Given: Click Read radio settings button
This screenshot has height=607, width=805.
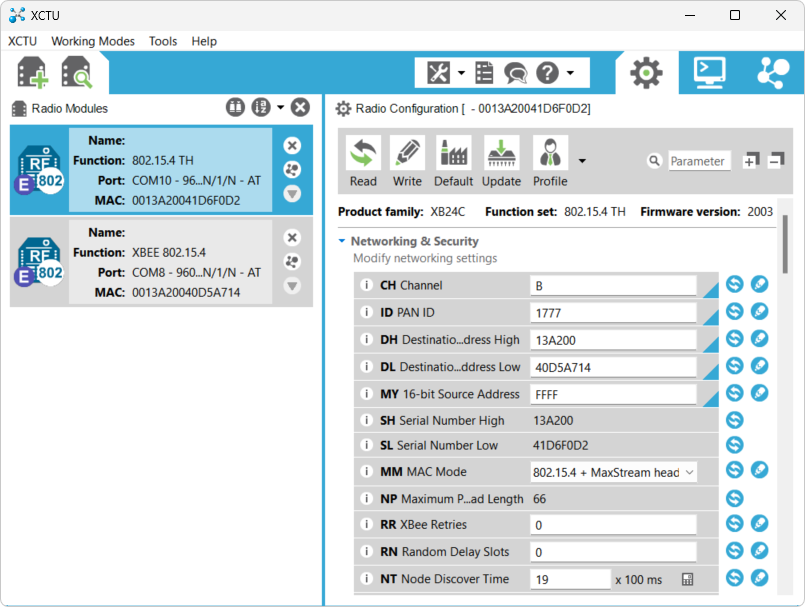Looking at the screenshot, I should (x=363, y=161).
